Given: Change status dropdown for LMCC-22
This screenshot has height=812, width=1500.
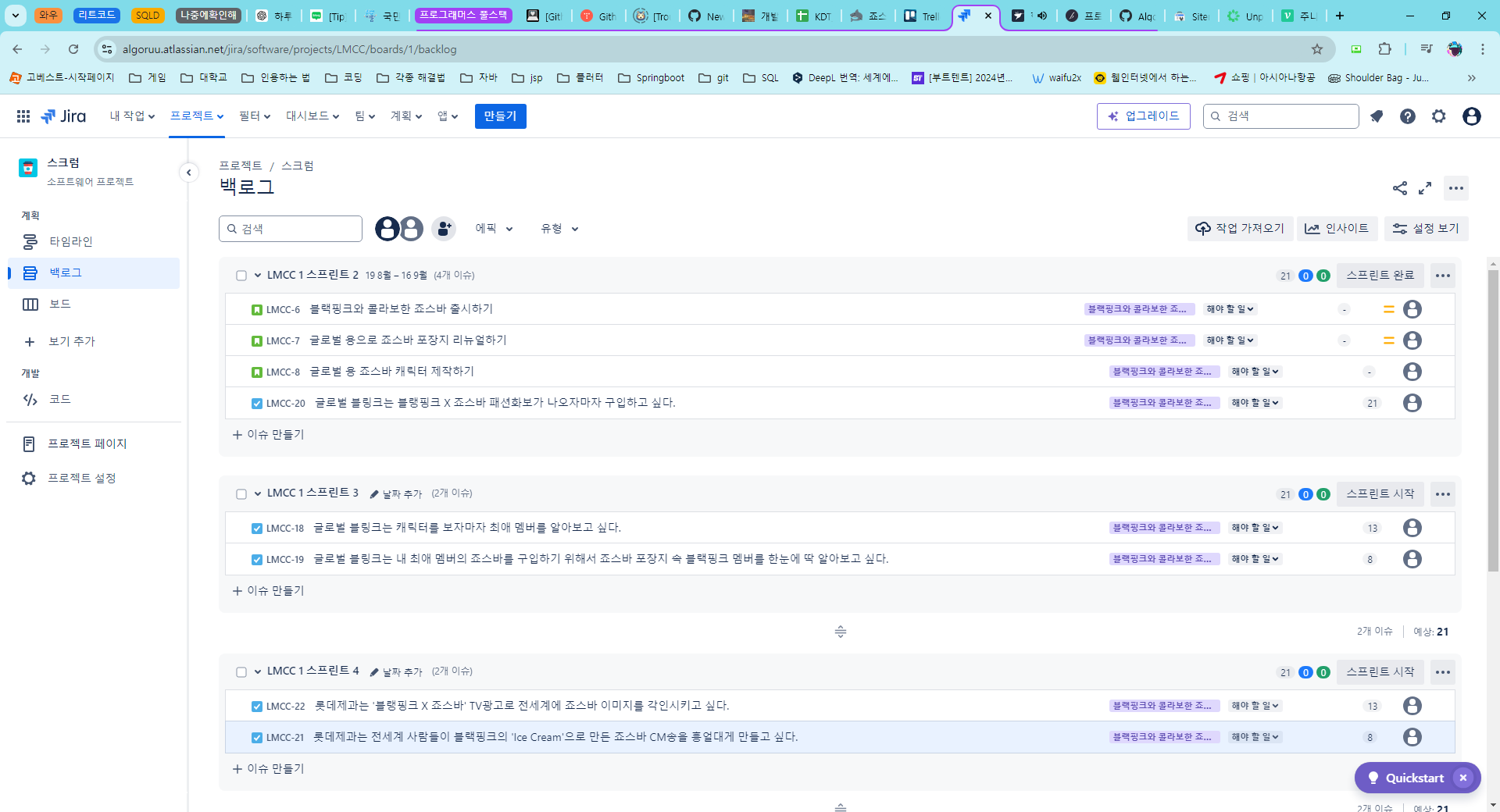Looking at the screenshot, I should 1255,706.
